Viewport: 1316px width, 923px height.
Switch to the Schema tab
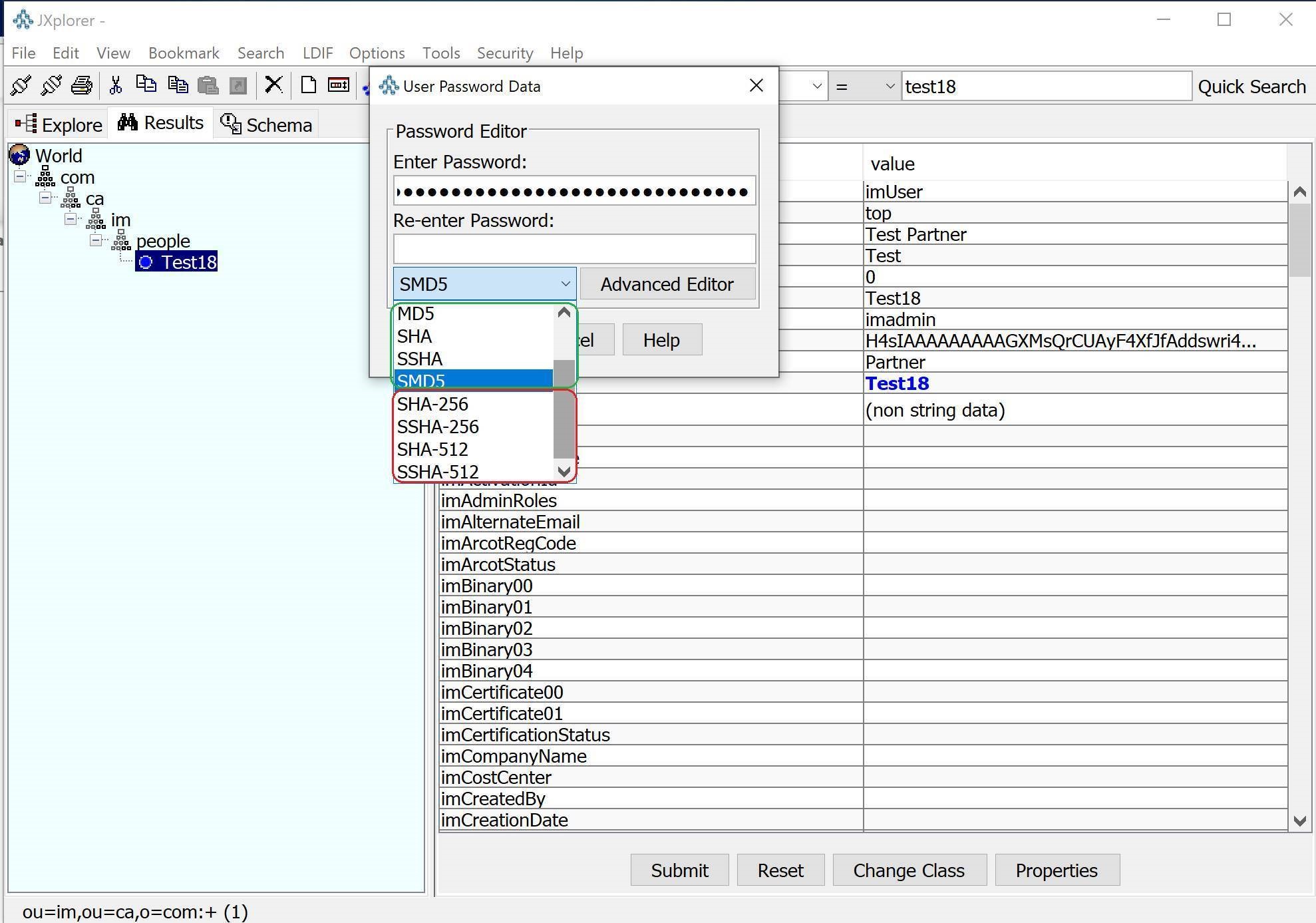click(x=267, y=124)
